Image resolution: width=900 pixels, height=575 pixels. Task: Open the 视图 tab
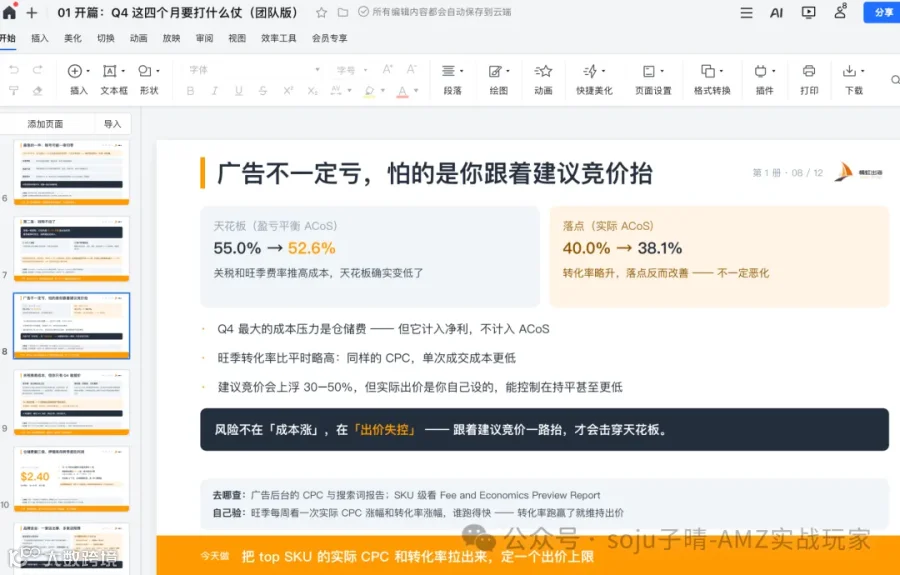pos(237,38)
